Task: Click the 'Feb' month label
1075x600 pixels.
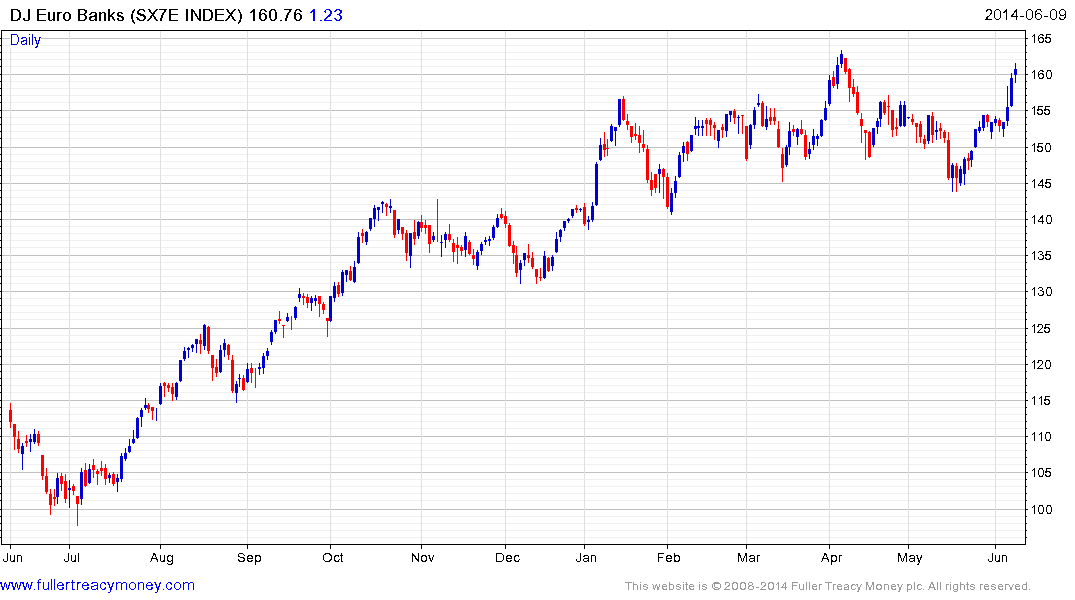Action: 668,558
